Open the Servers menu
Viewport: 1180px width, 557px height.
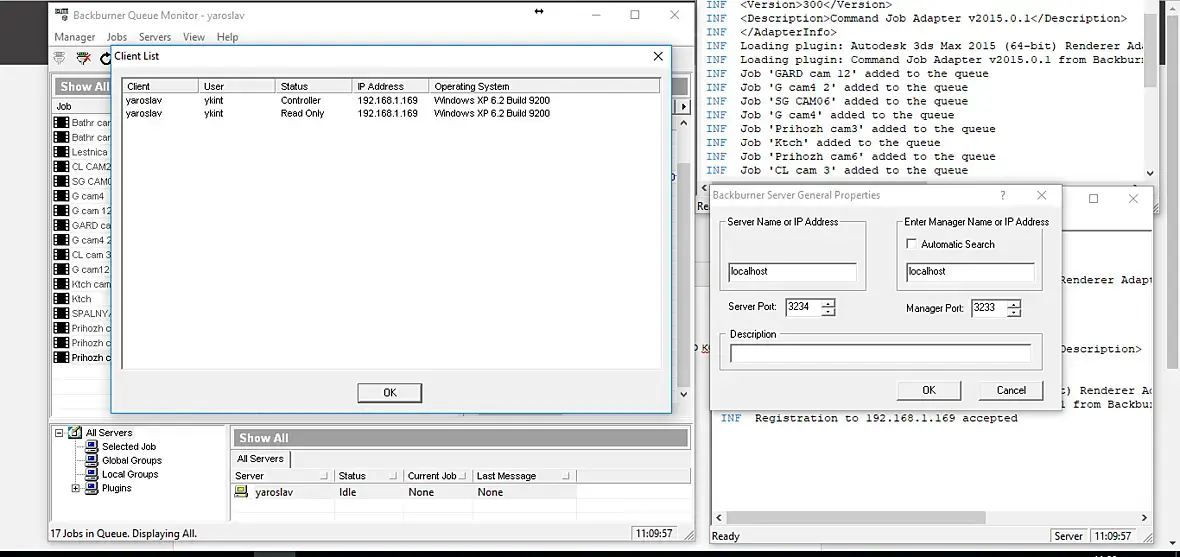tap(155, 37)
